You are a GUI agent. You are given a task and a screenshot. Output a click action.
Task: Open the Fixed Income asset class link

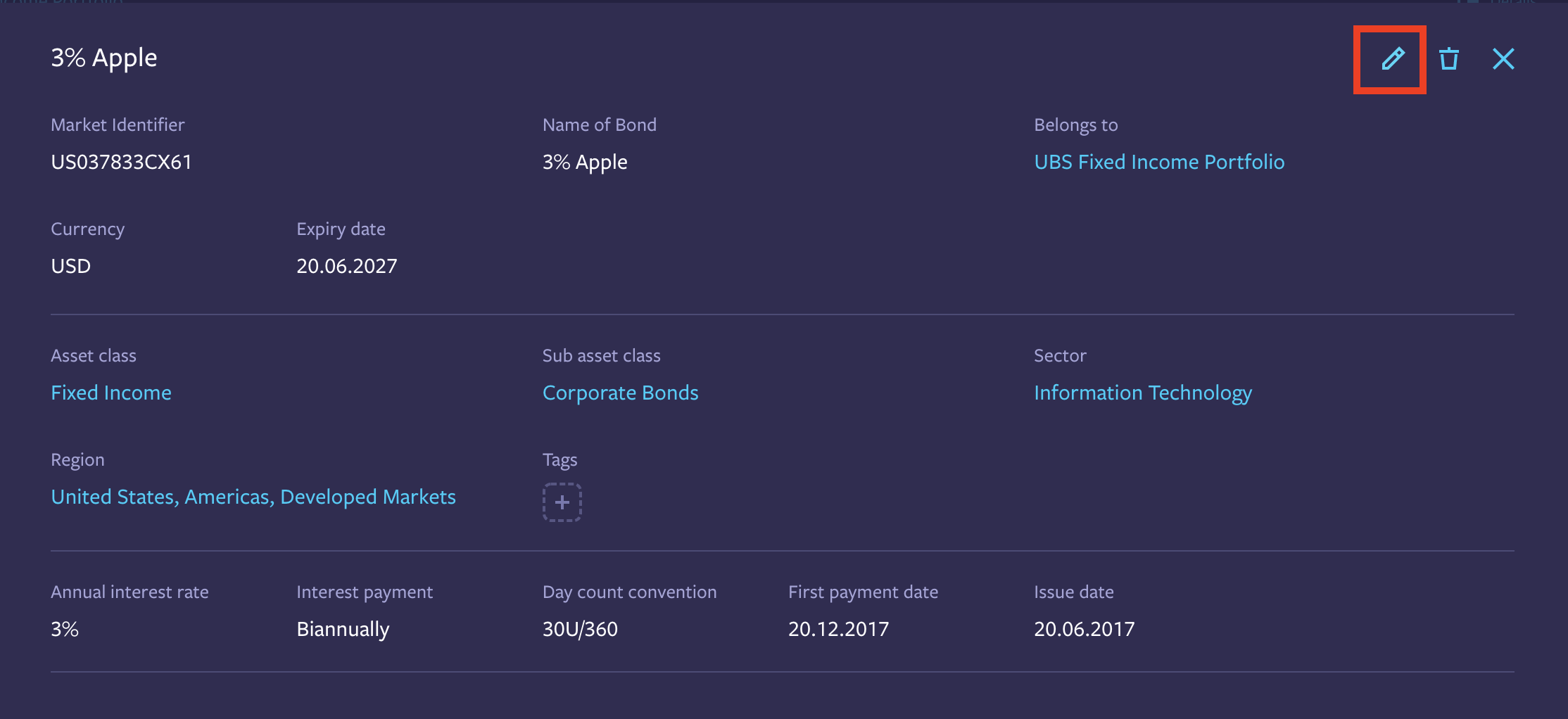pos(111,393)
